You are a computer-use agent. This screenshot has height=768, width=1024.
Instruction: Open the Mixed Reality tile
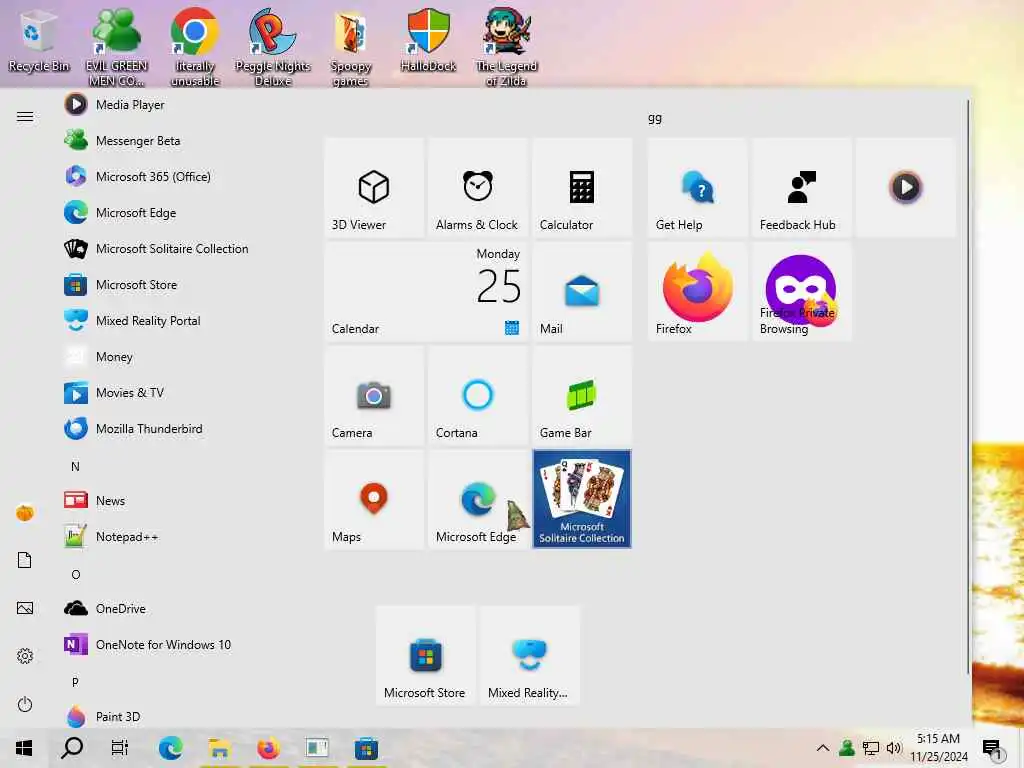pyautogui.click(x=530, y=655)
